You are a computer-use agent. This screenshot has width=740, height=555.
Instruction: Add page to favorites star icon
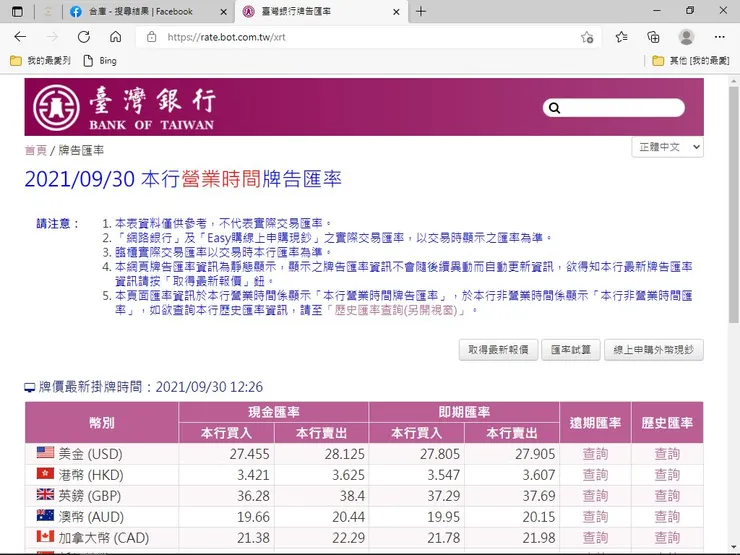(x=587, y=37)
